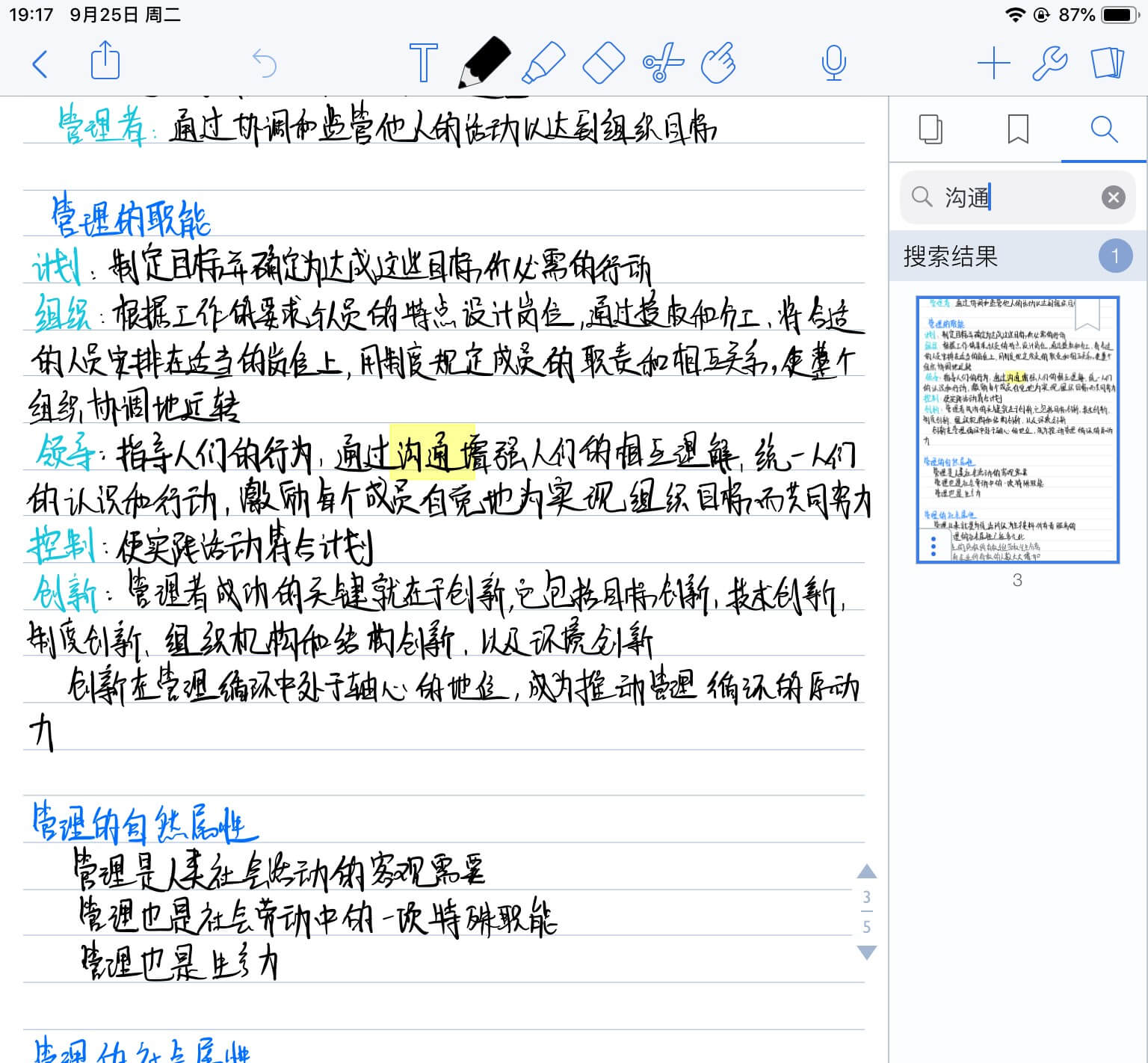
Task: Select the Scissors selection tool
Action: pos(662,63)
